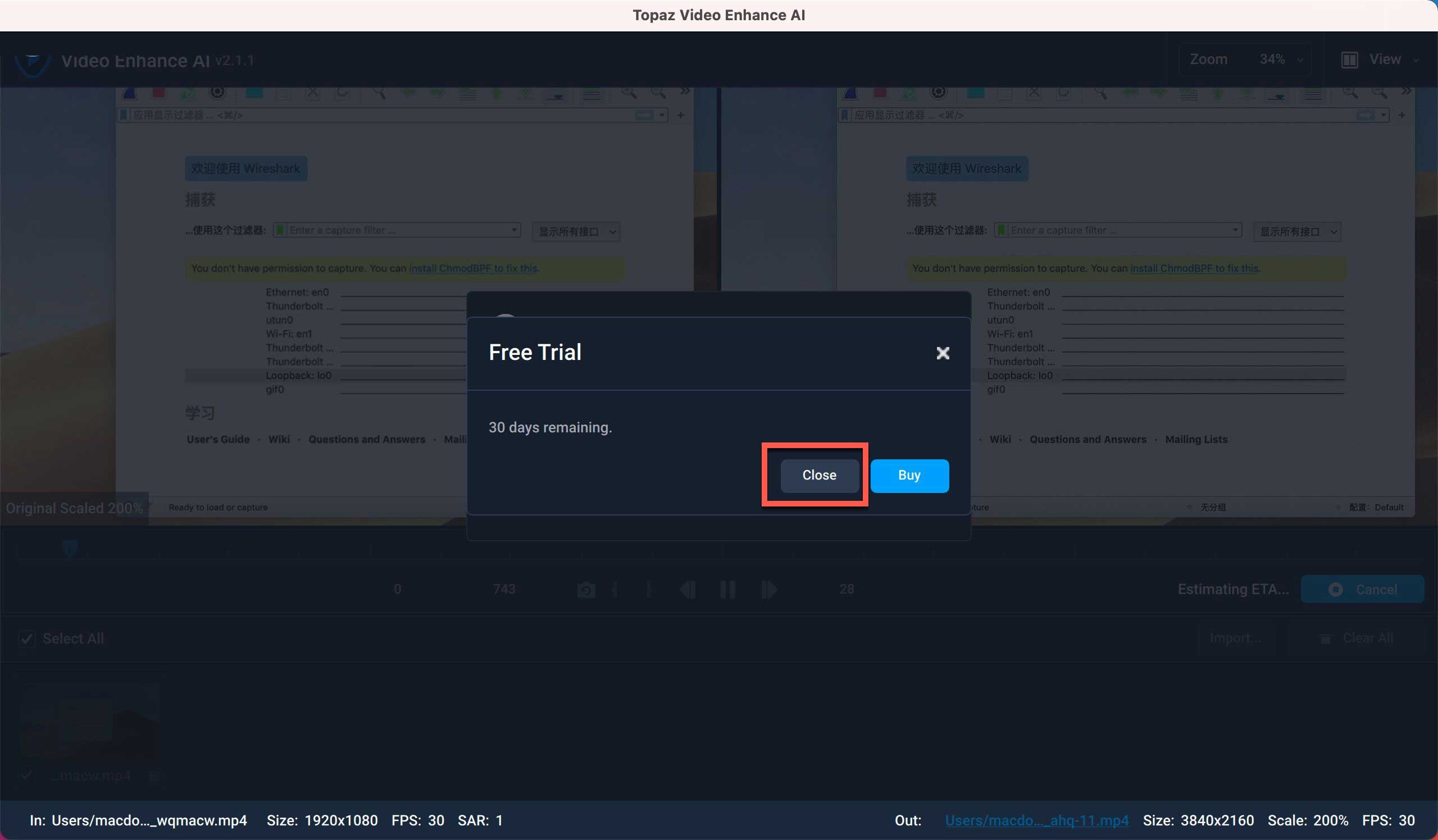
Task: Click the 'Estimating ETA...' status text
Action: (1233, 589)
